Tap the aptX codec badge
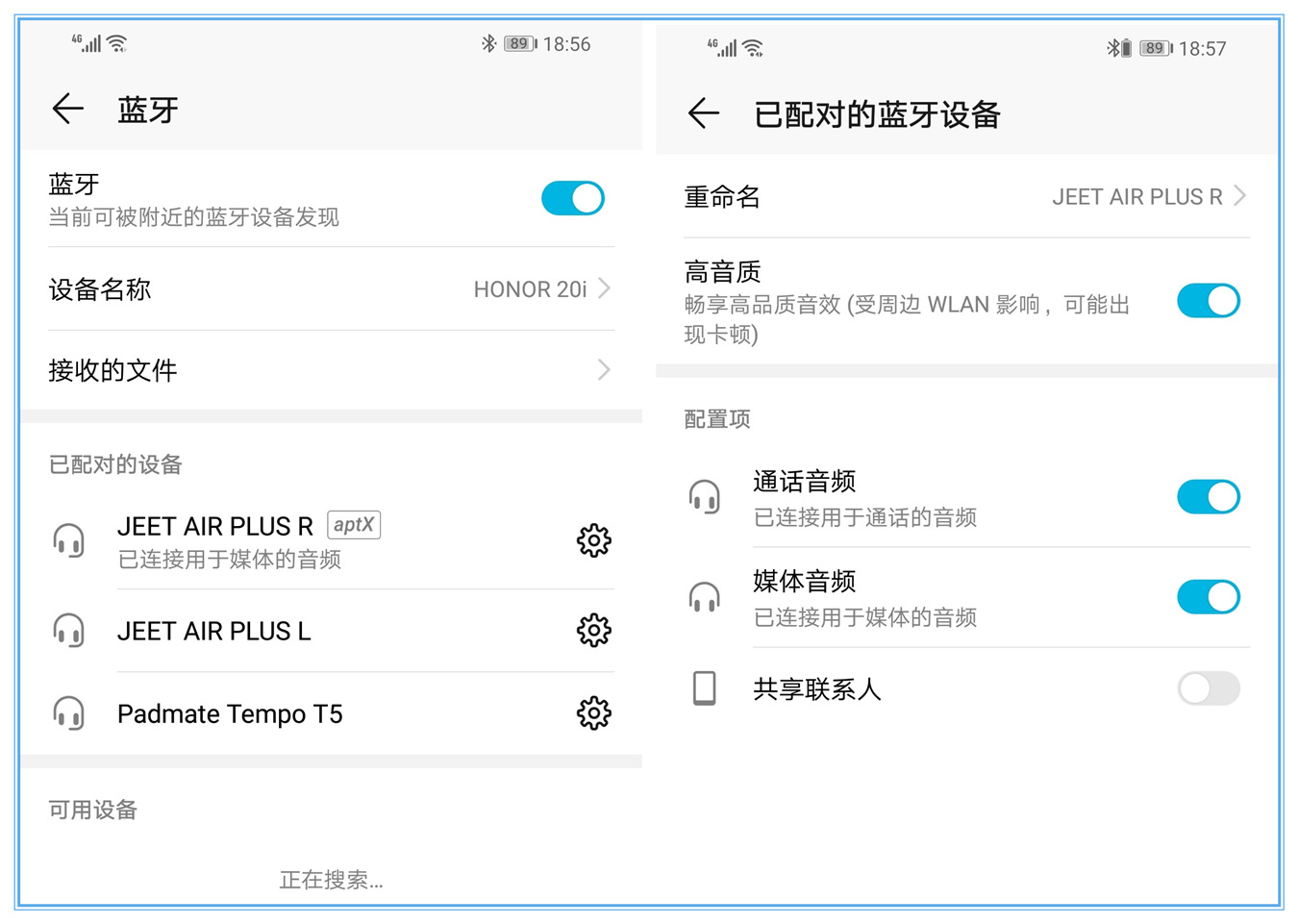Image resolution: width=1298 pixels, height=924 pixels. tap(354, 525)
